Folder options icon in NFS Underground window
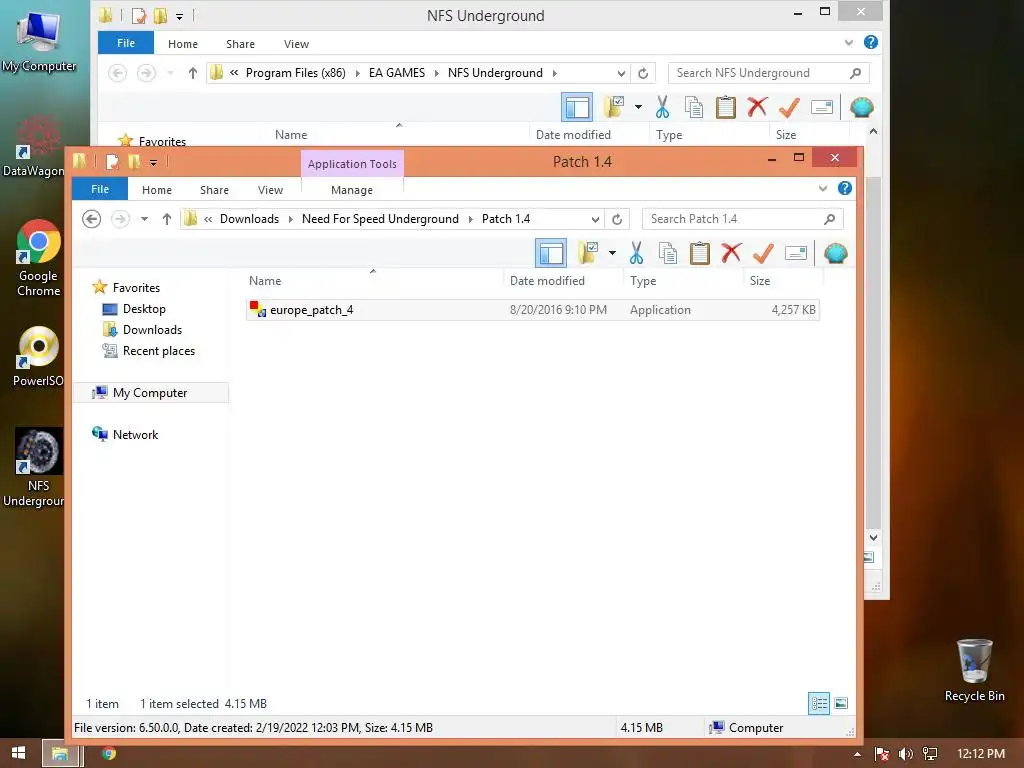 pos(615,107)
